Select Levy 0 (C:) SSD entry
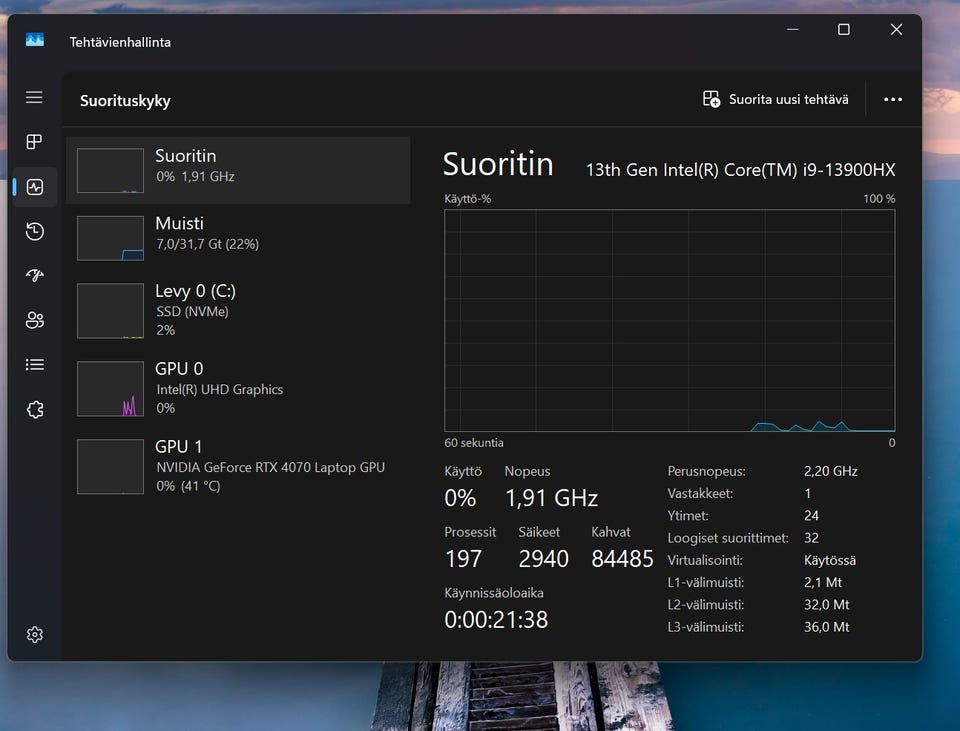The image size is (960, 731). 238,309
